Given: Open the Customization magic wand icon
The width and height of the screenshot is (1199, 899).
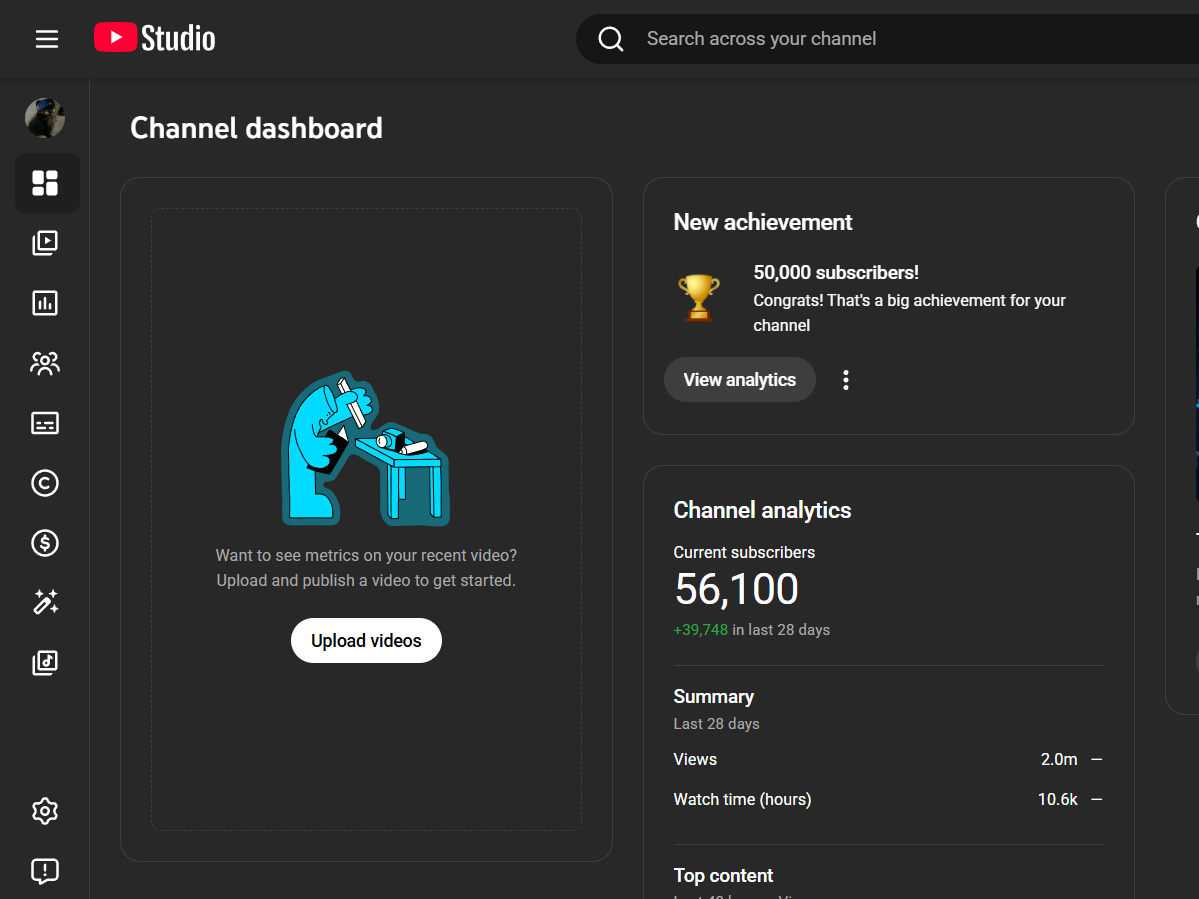Looking at the screenshot, I should pyautogui.click(x=45, y=602).
